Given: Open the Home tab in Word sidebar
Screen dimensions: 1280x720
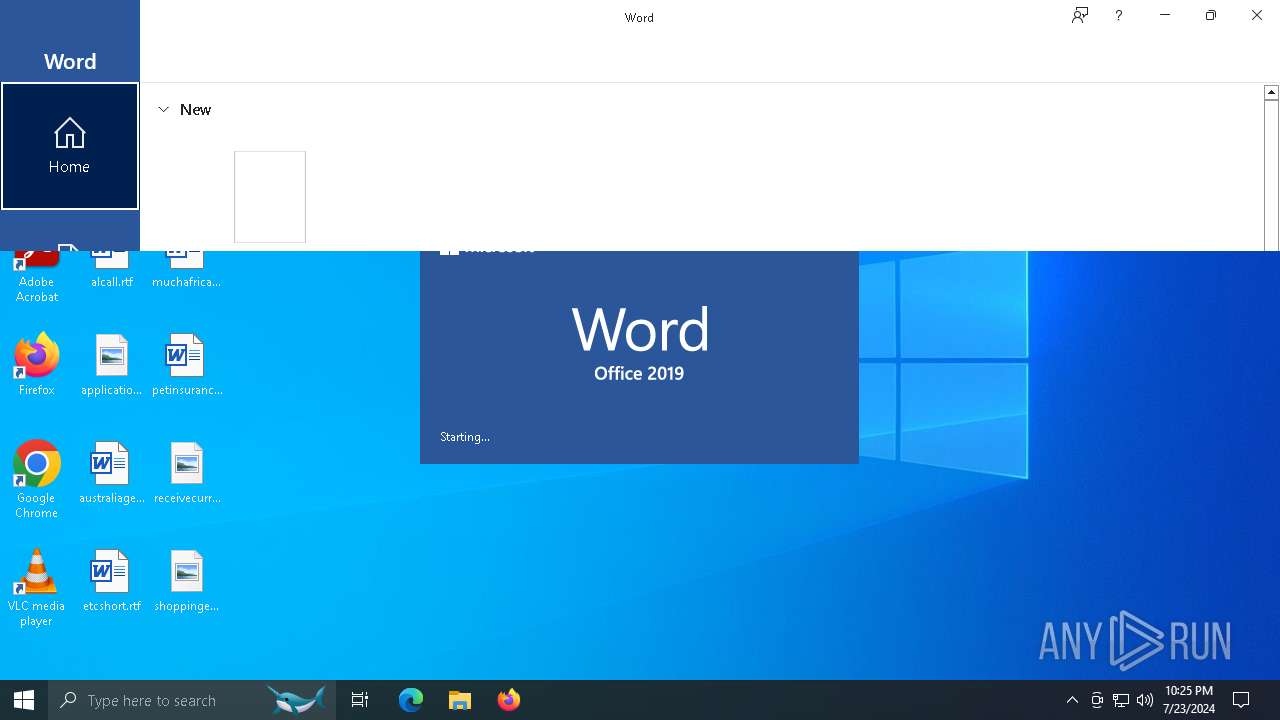Looking at the screenshot, I should coord(70,146).
